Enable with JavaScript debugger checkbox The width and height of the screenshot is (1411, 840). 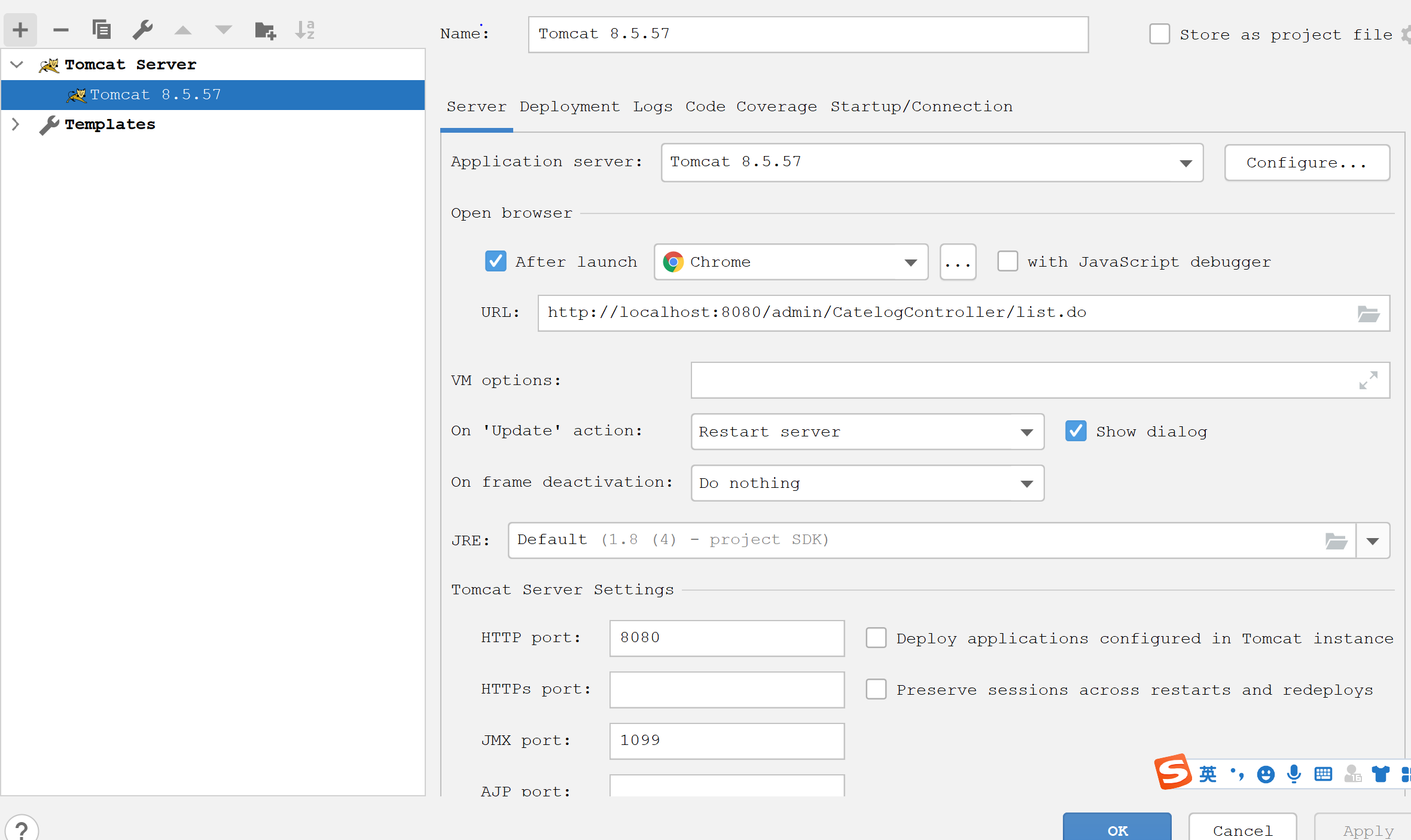1008,261
